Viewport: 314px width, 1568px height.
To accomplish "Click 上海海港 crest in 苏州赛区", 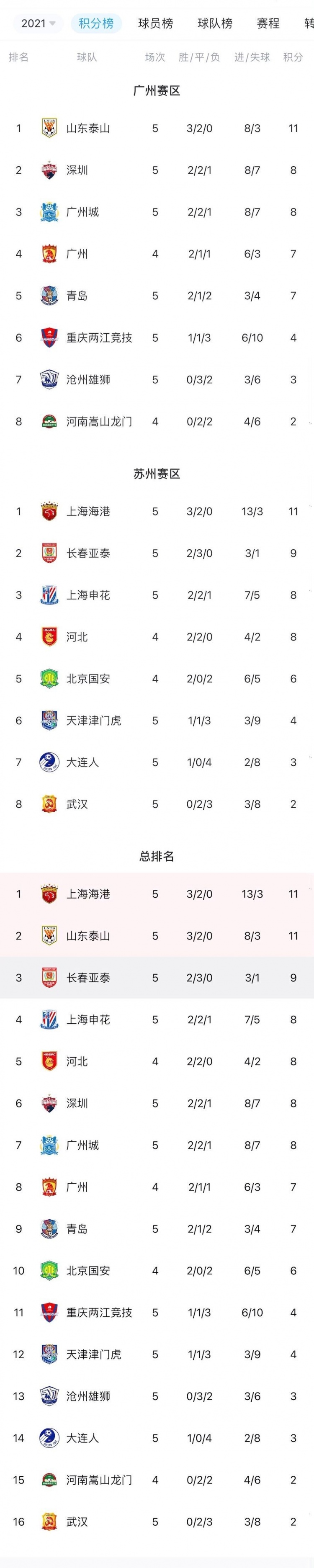I will (49, 512).
